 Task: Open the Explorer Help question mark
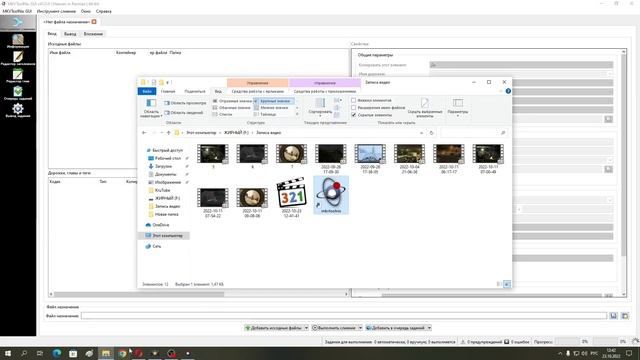coord(508,91)
